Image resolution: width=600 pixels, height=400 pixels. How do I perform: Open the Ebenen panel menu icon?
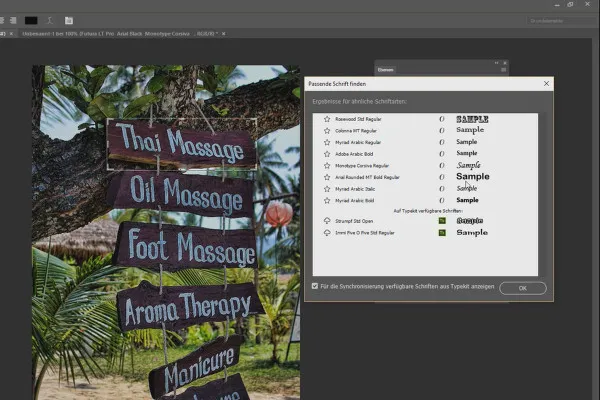tap(503, 70)
